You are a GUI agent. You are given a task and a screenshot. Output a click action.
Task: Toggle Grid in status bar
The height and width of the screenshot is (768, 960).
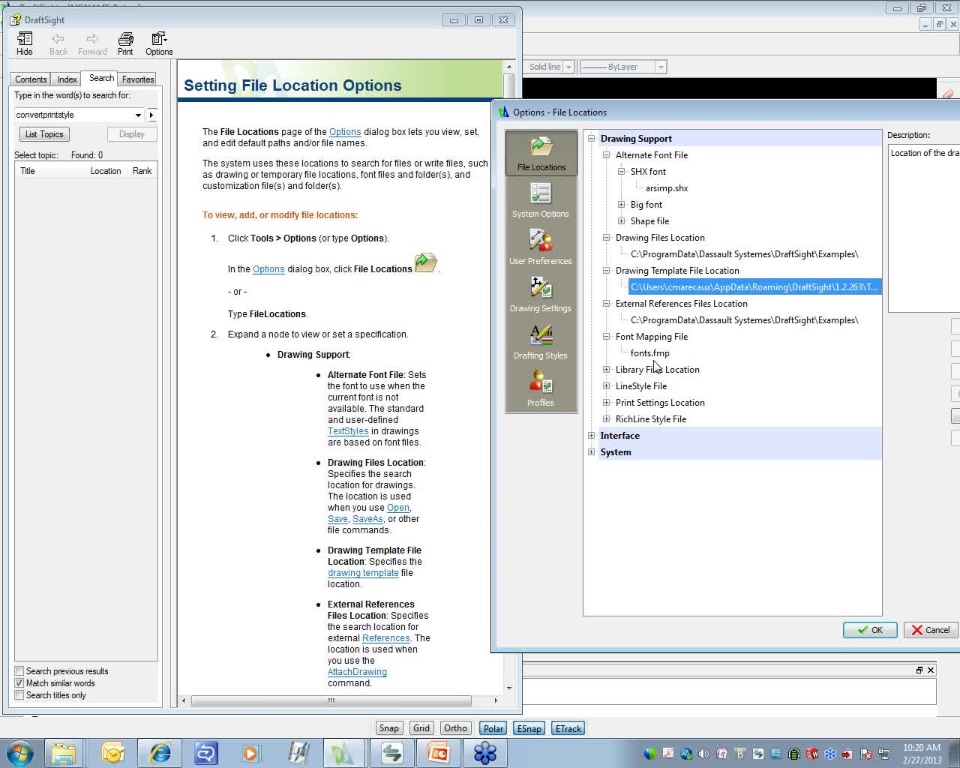421,728
